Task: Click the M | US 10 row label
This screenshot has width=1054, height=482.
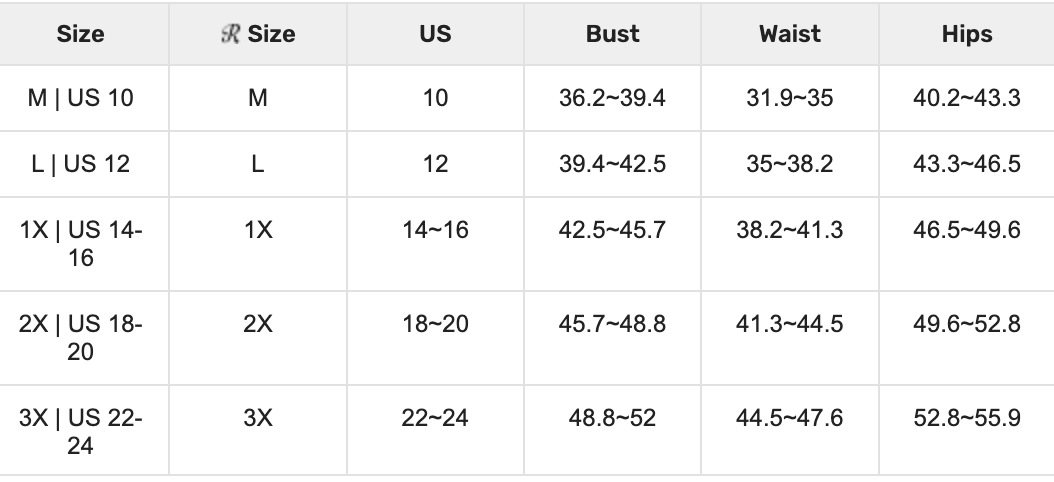Action: pos(81,98)
